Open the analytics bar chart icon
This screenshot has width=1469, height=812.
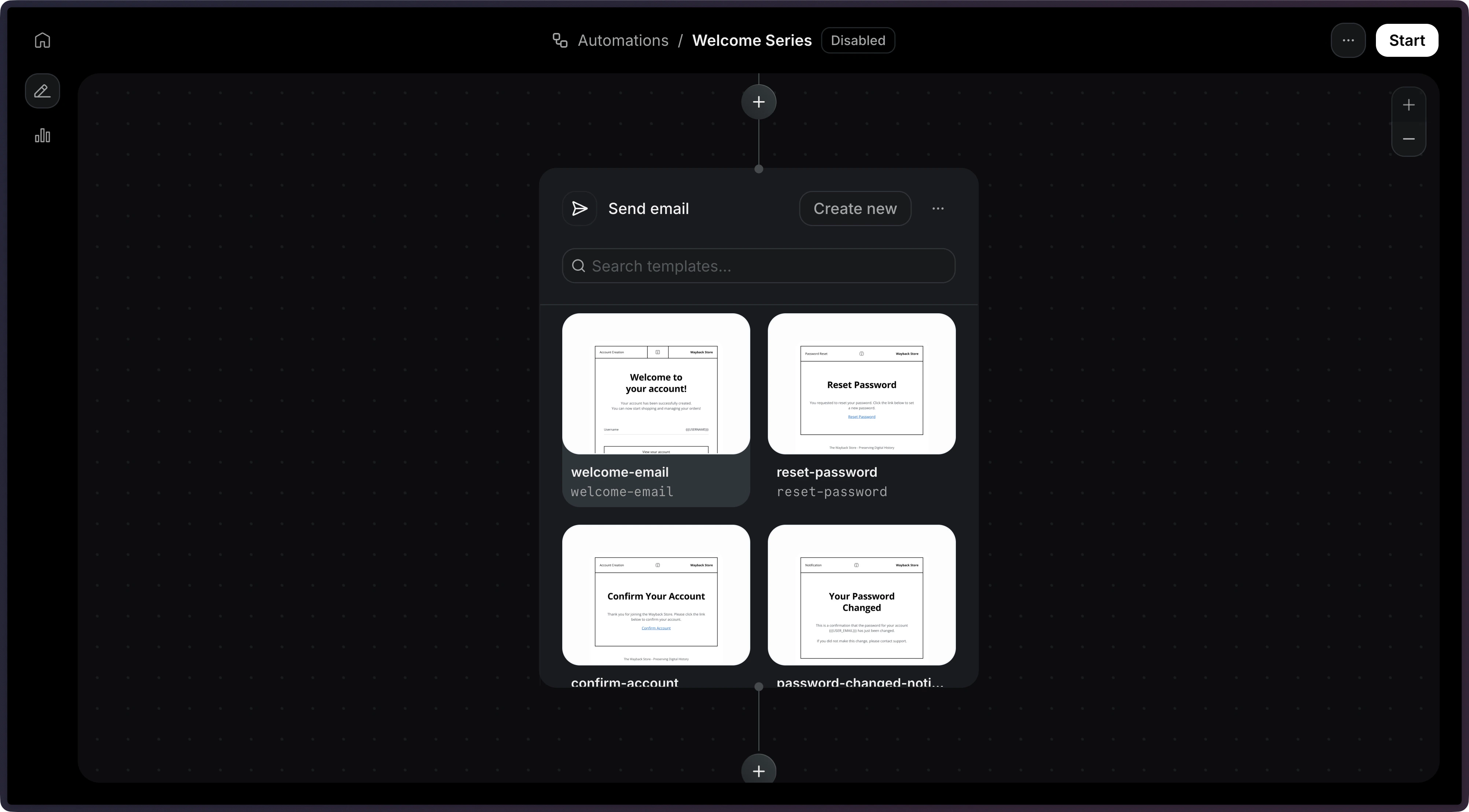click(42, 136)
